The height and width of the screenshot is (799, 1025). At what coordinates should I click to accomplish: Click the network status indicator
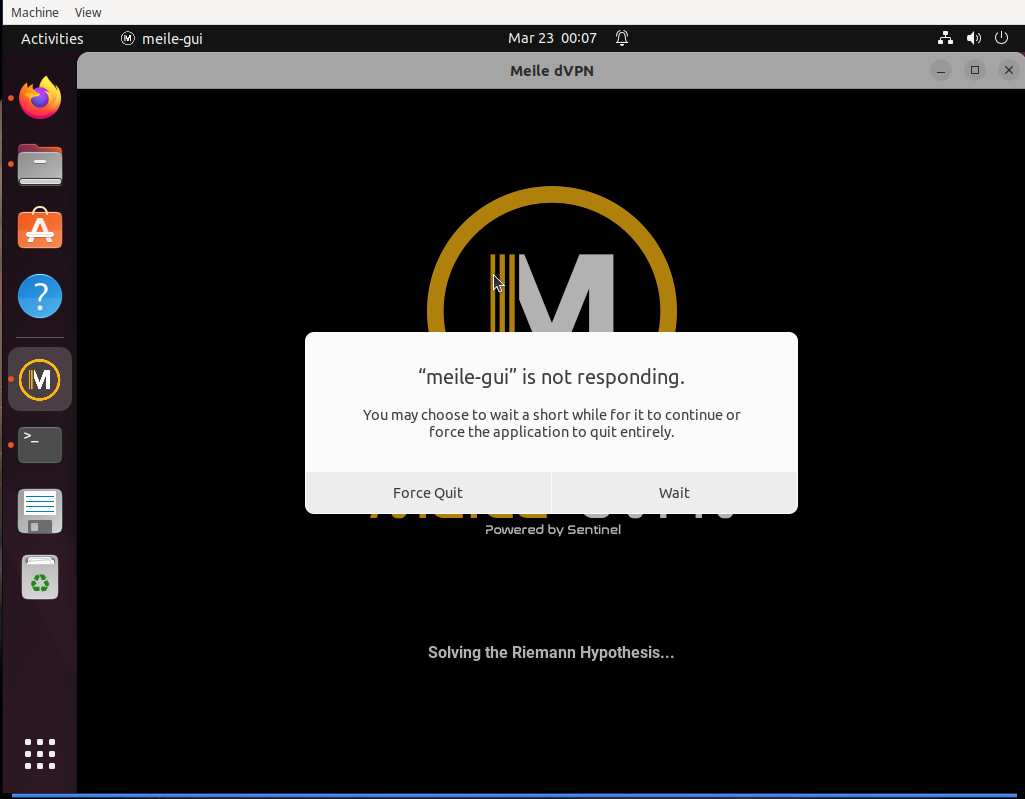(945, 38)
